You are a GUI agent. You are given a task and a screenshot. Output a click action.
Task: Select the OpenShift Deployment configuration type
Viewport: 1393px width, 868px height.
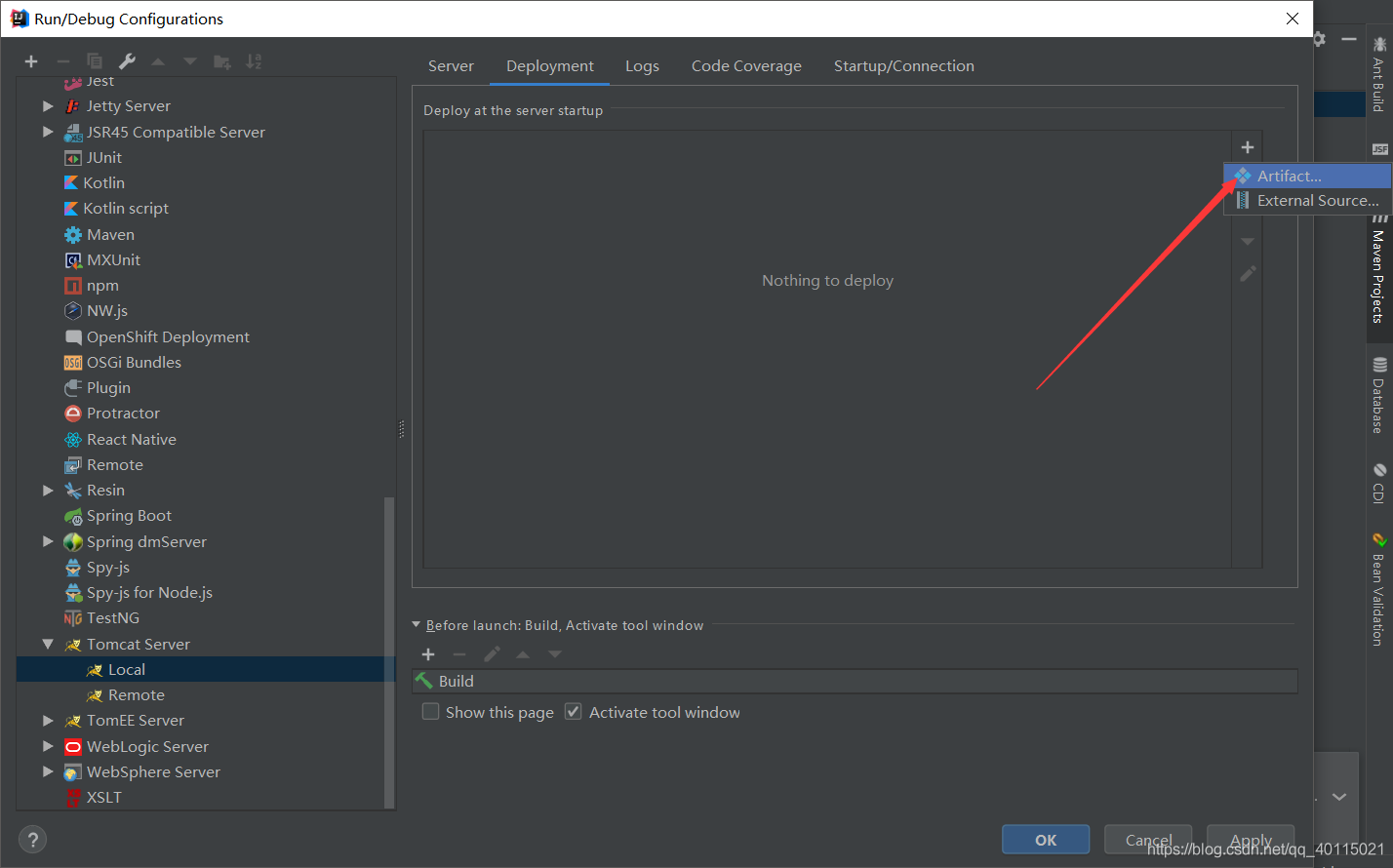tap(157, 336)
